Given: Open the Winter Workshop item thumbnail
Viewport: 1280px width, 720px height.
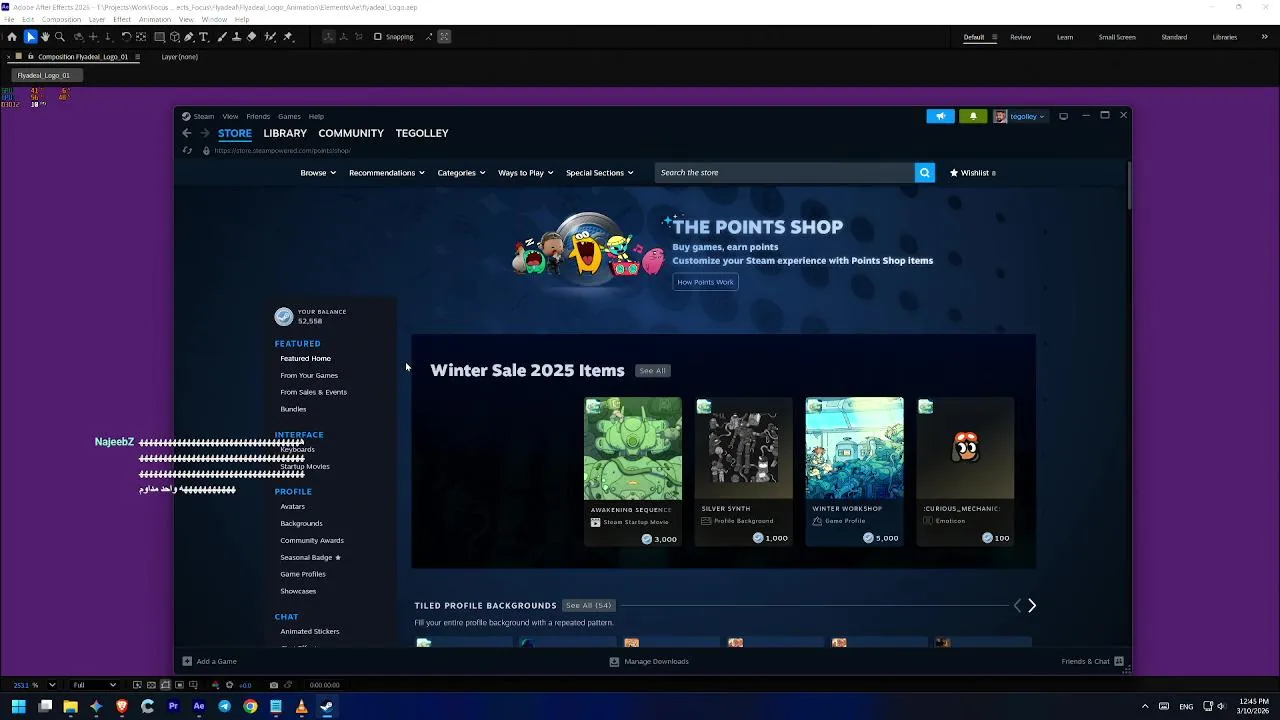Looking at the screenshot, I should pos(854,448).
